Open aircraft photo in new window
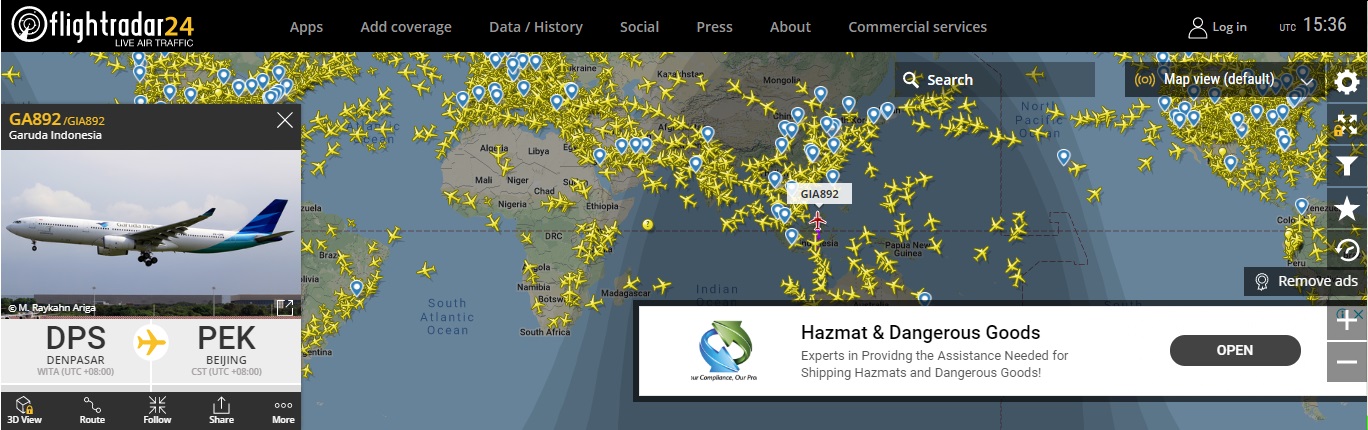Viewport: 1368px width, 430px height. tap(285, 308)
